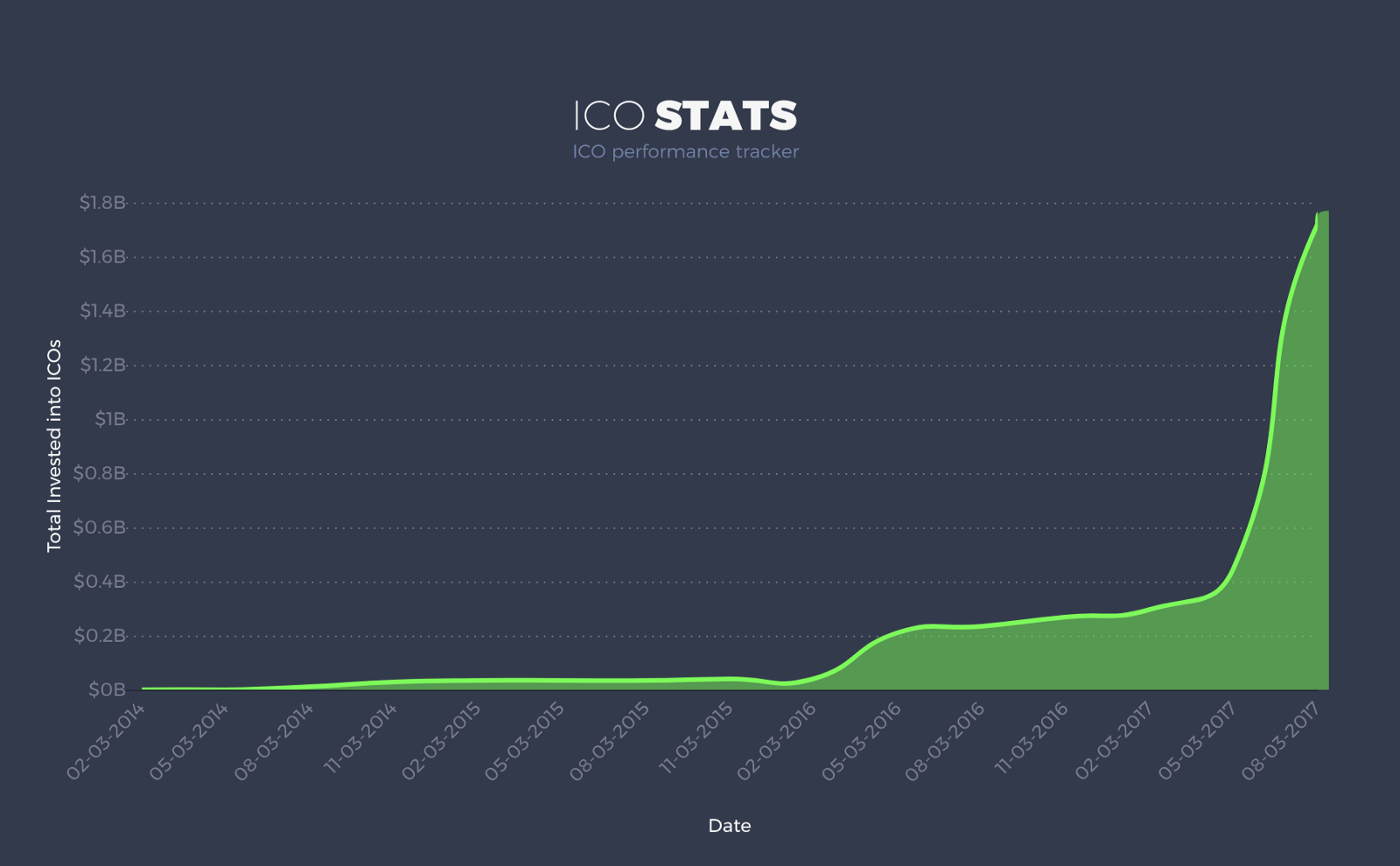1400x866 pixels.
Task: Click the $1B y-axis tick label
Action: [x=109, y=419]
